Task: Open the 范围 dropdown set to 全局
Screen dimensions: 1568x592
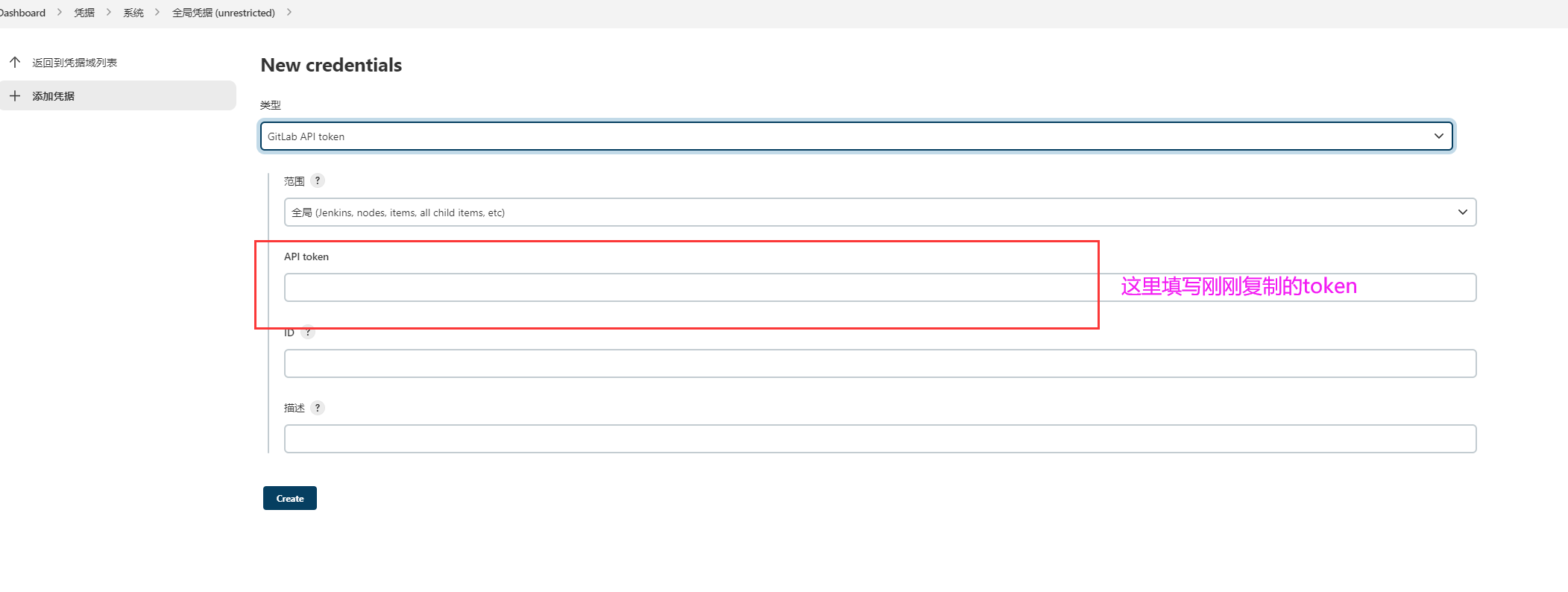Action: point(880,212)
